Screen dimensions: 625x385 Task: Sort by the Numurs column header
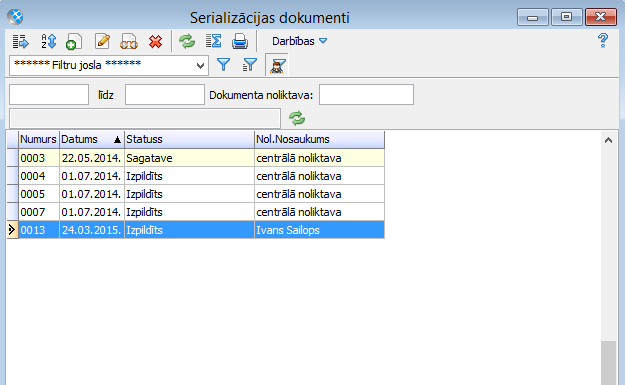pyautogui.click(x=39, y=139)
